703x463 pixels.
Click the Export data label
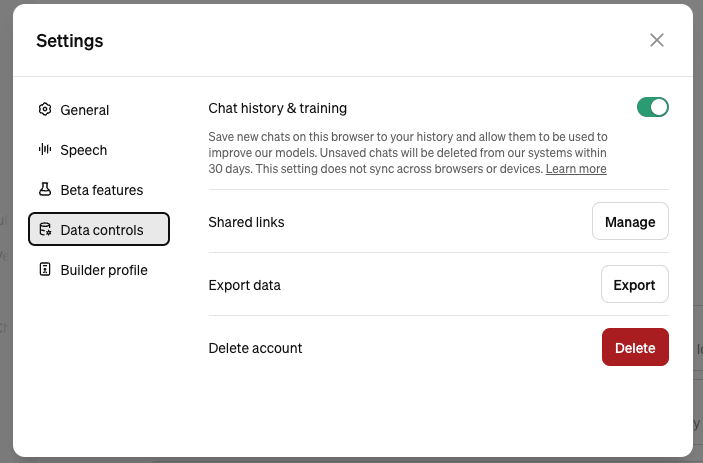tap(244, 285)
